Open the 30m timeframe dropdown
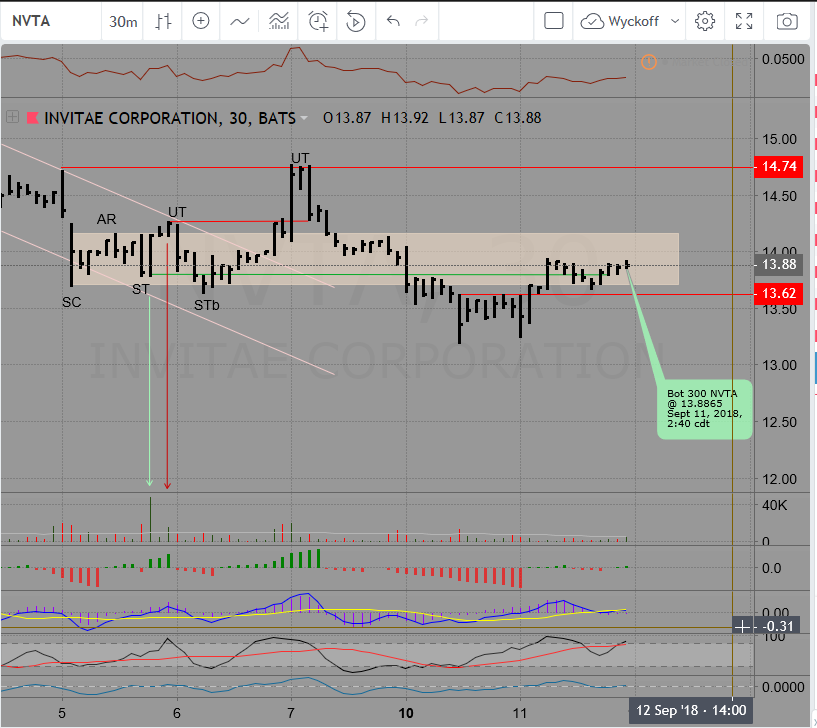817x728 pixels. click(x=124, y=21)
